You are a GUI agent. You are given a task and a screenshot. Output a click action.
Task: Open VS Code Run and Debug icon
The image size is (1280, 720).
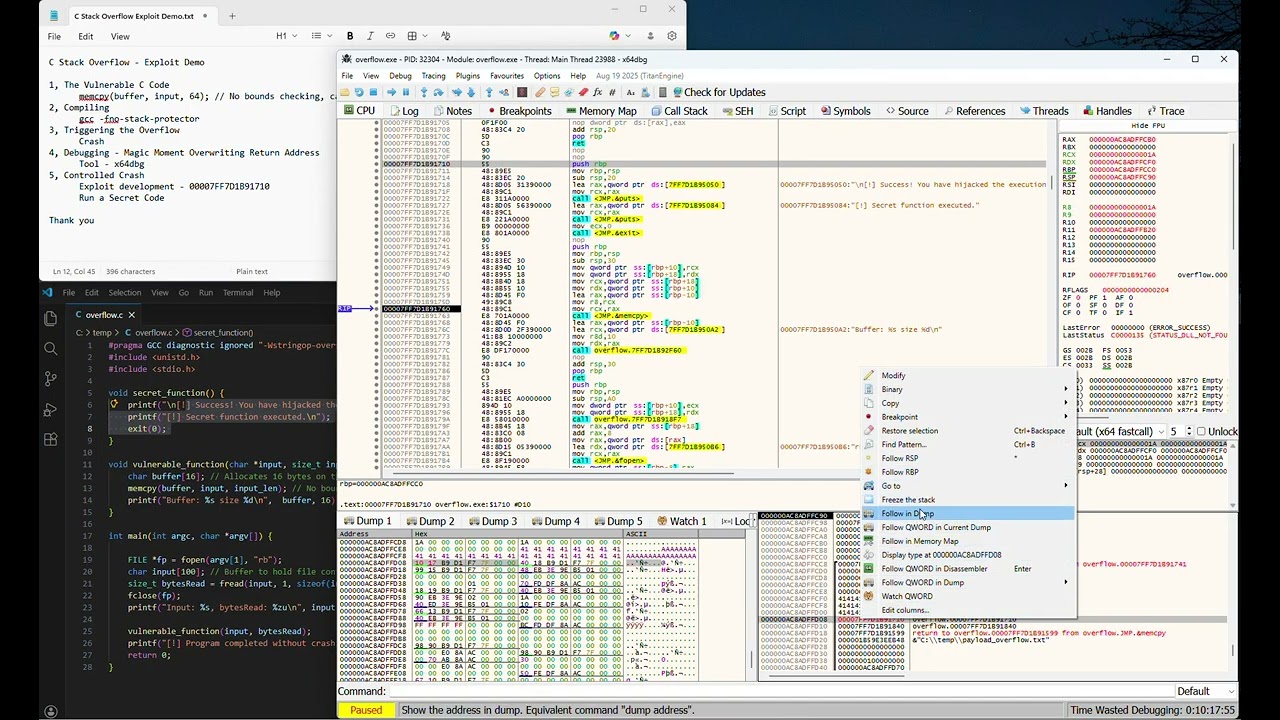[x=51, y=409]
